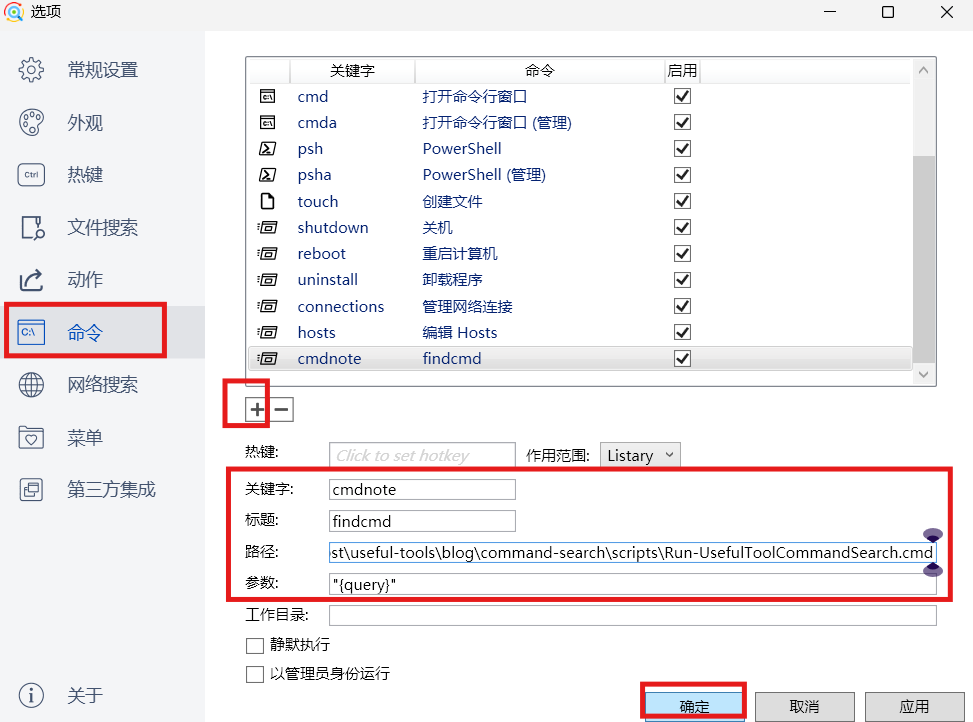
Task: Switch to 热键 section
Action: [x=85, y=175]
